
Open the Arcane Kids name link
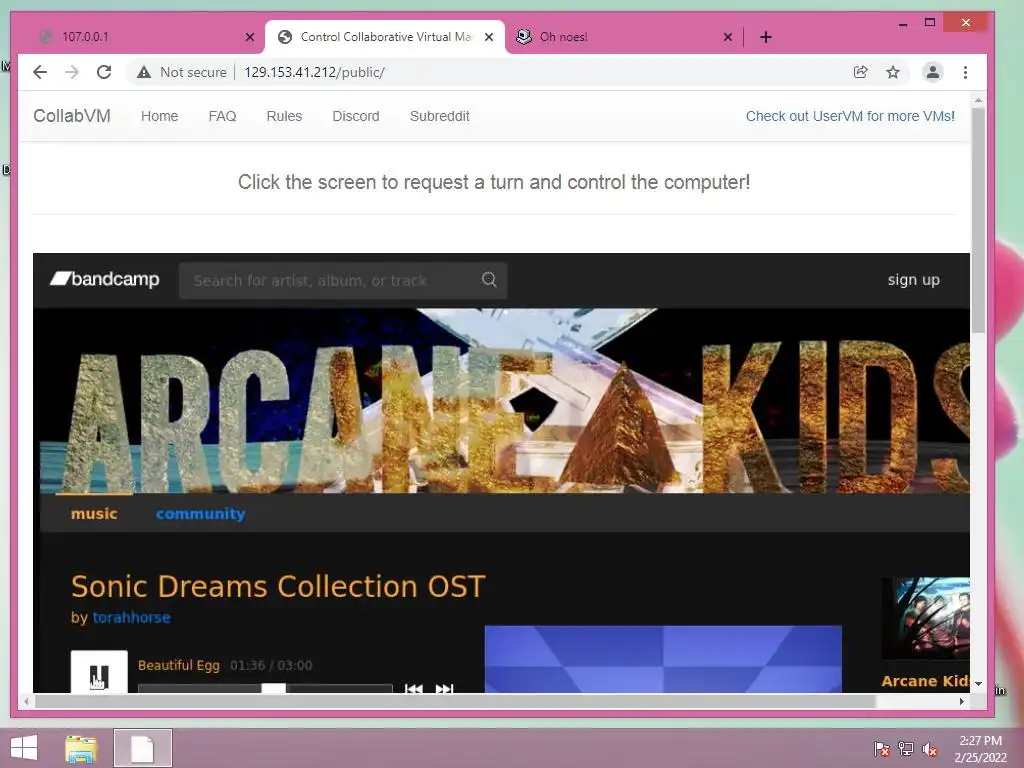tap(925, 681)
